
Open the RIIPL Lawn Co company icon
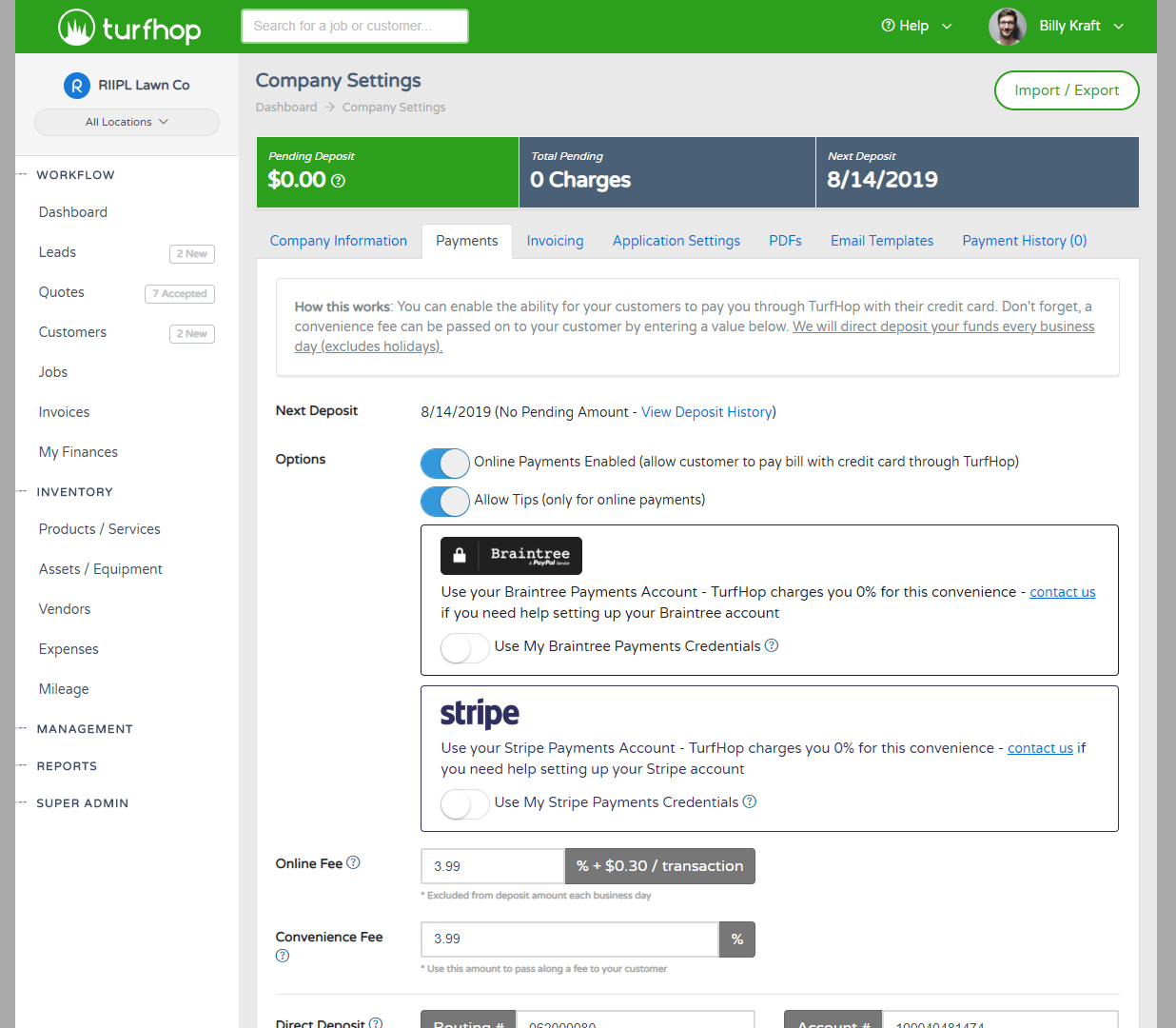pos(76,85)
